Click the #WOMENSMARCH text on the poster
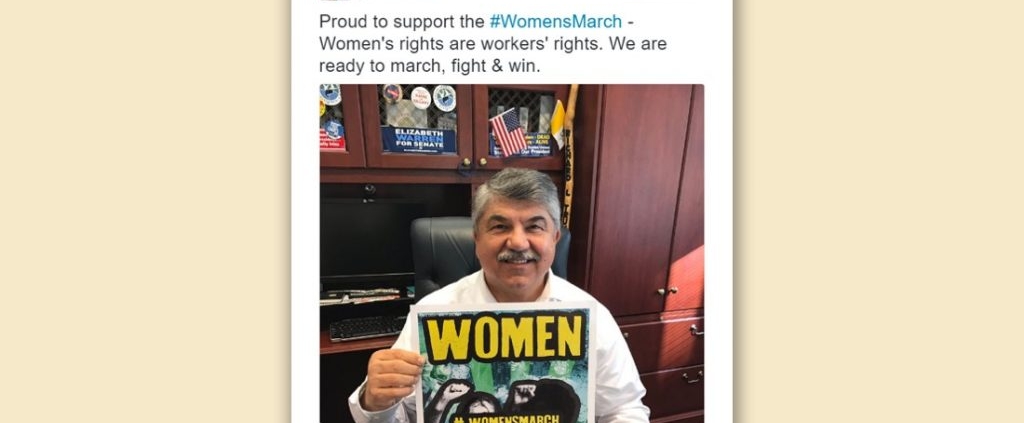This screenshot has width=1024, height=423. pyautogui.click(x=506, y=418)
